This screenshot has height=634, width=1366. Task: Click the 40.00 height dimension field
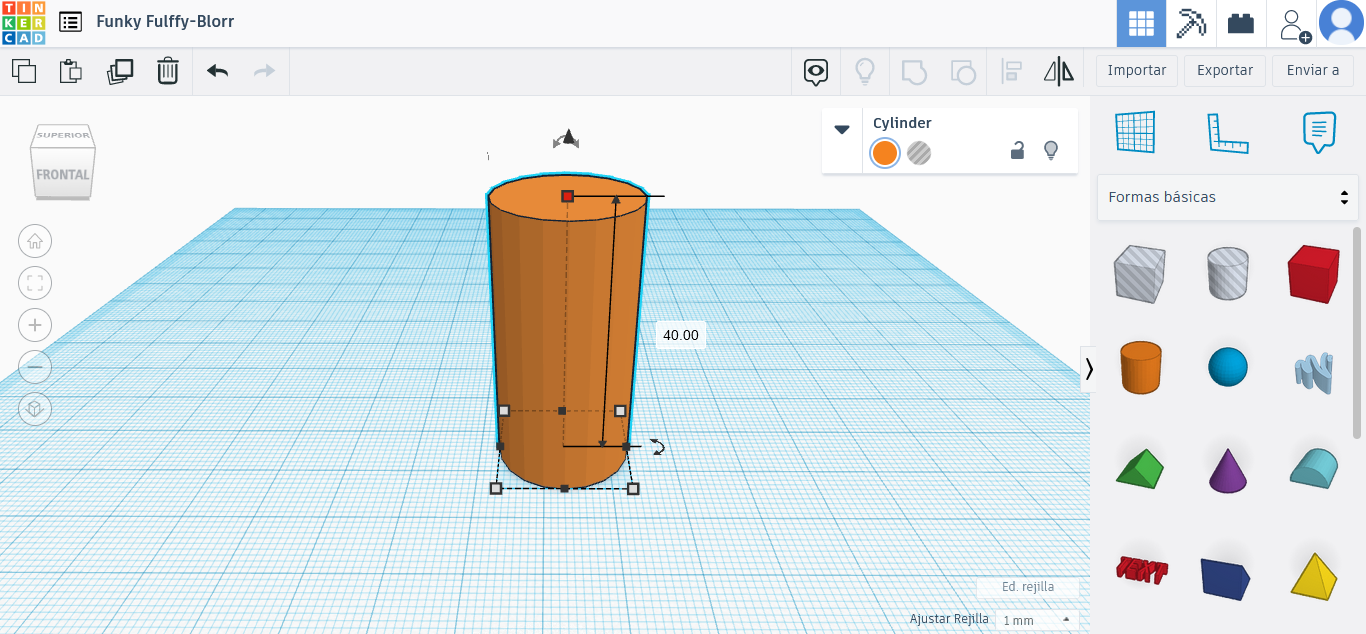pos(681,335)
